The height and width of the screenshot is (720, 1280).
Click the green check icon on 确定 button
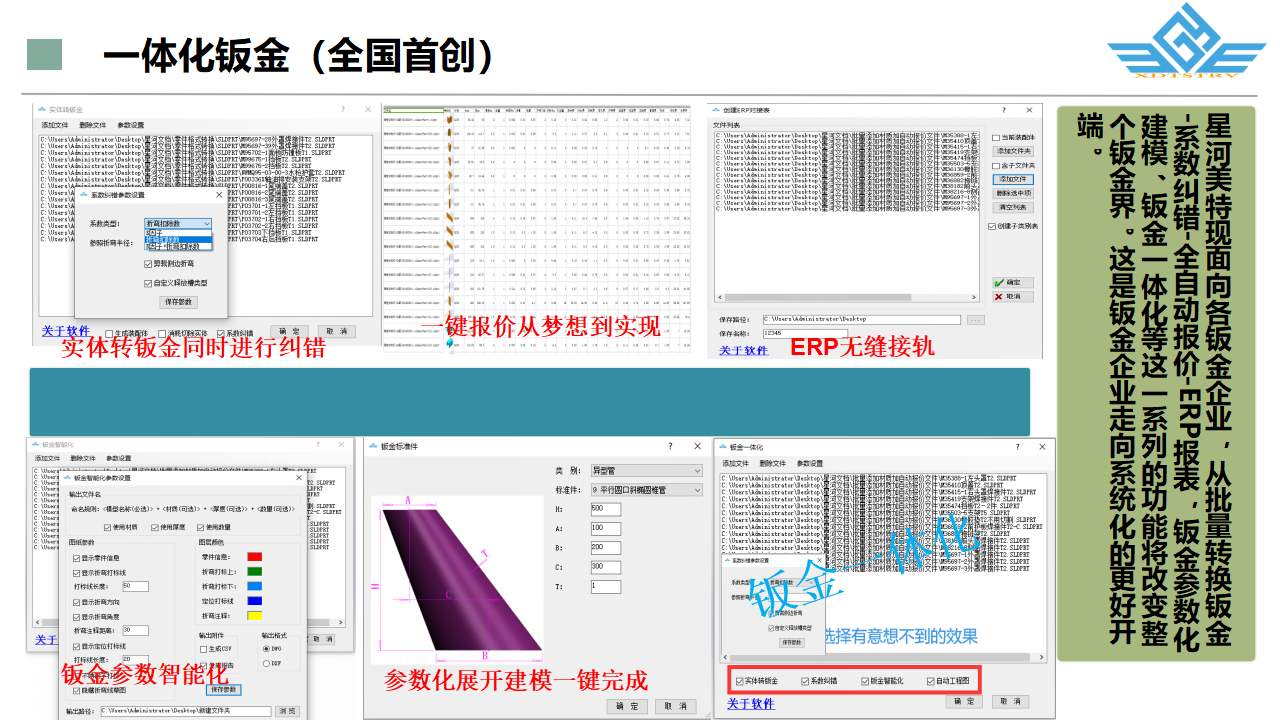coord(999,283)
